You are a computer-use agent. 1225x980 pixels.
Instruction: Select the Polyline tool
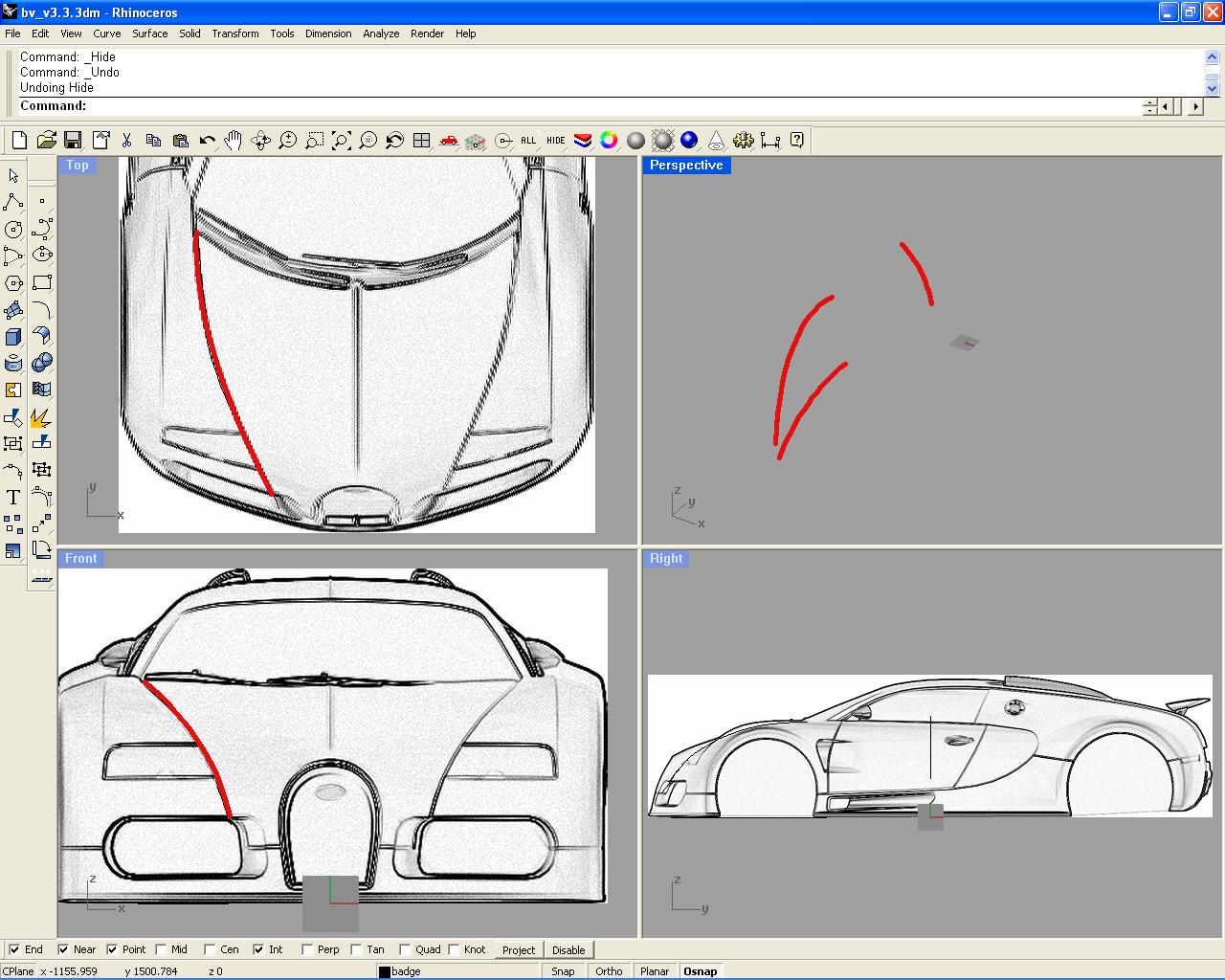(13, 202)
